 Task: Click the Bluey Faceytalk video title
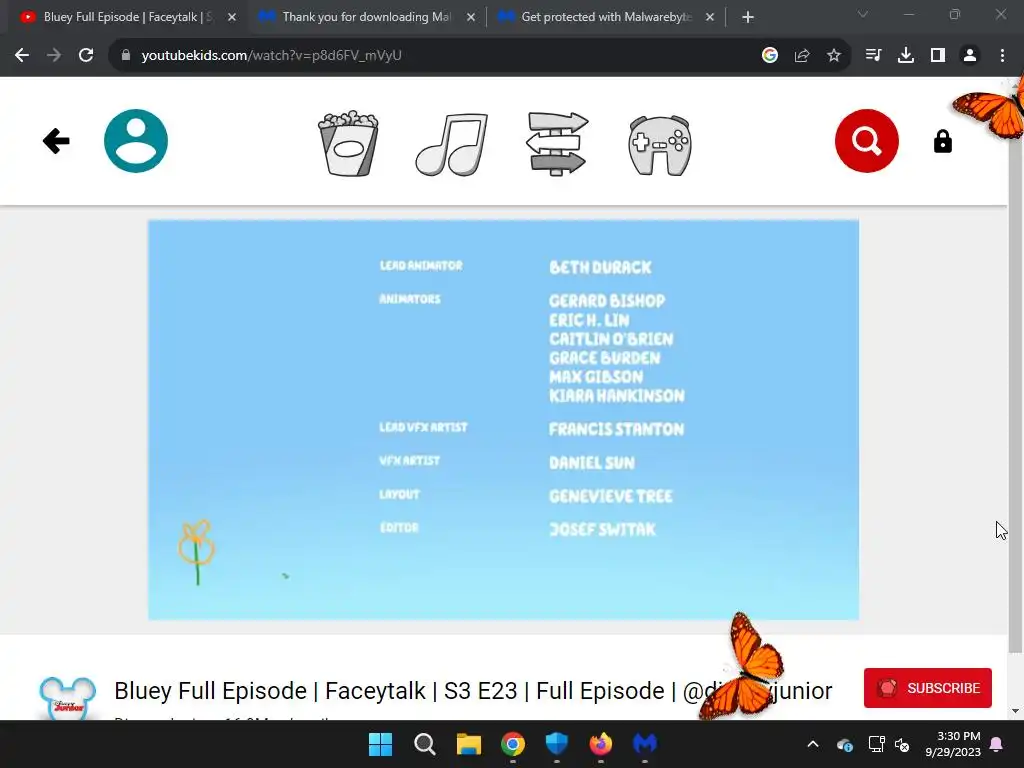click(473, 690)
